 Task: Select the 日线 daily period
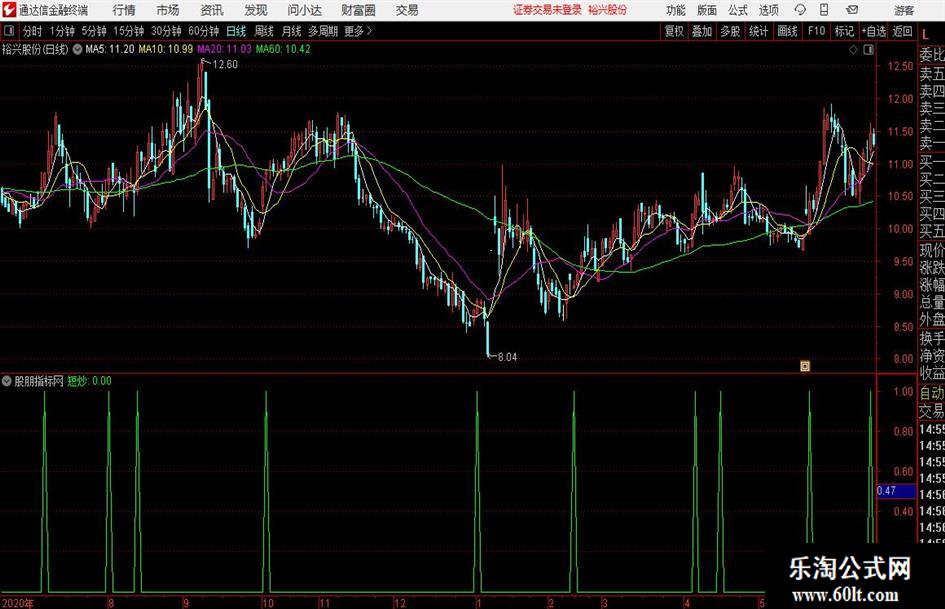pyautogui.click(x=236, y=31)
